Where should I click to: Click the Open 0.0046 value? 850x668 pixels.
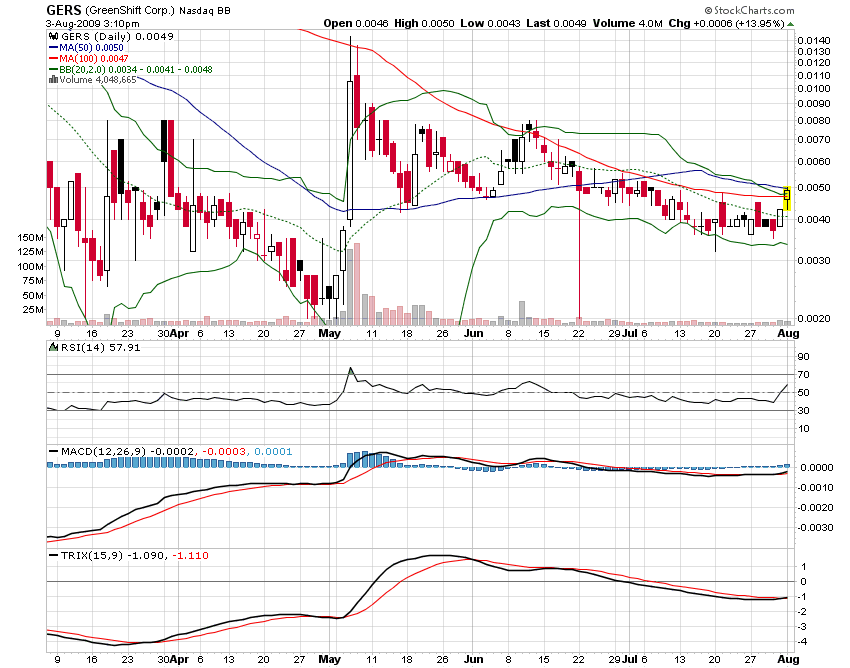point(356,23)
